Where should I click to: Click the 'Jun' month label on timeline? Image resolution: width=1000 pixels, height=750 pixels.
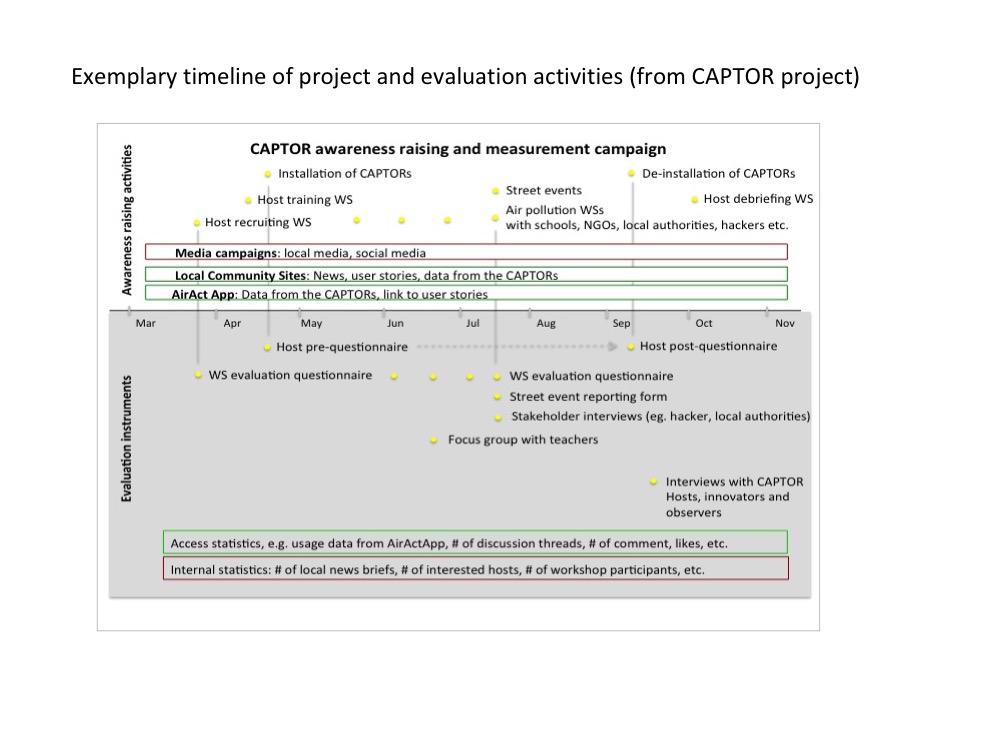pos(395,323)
